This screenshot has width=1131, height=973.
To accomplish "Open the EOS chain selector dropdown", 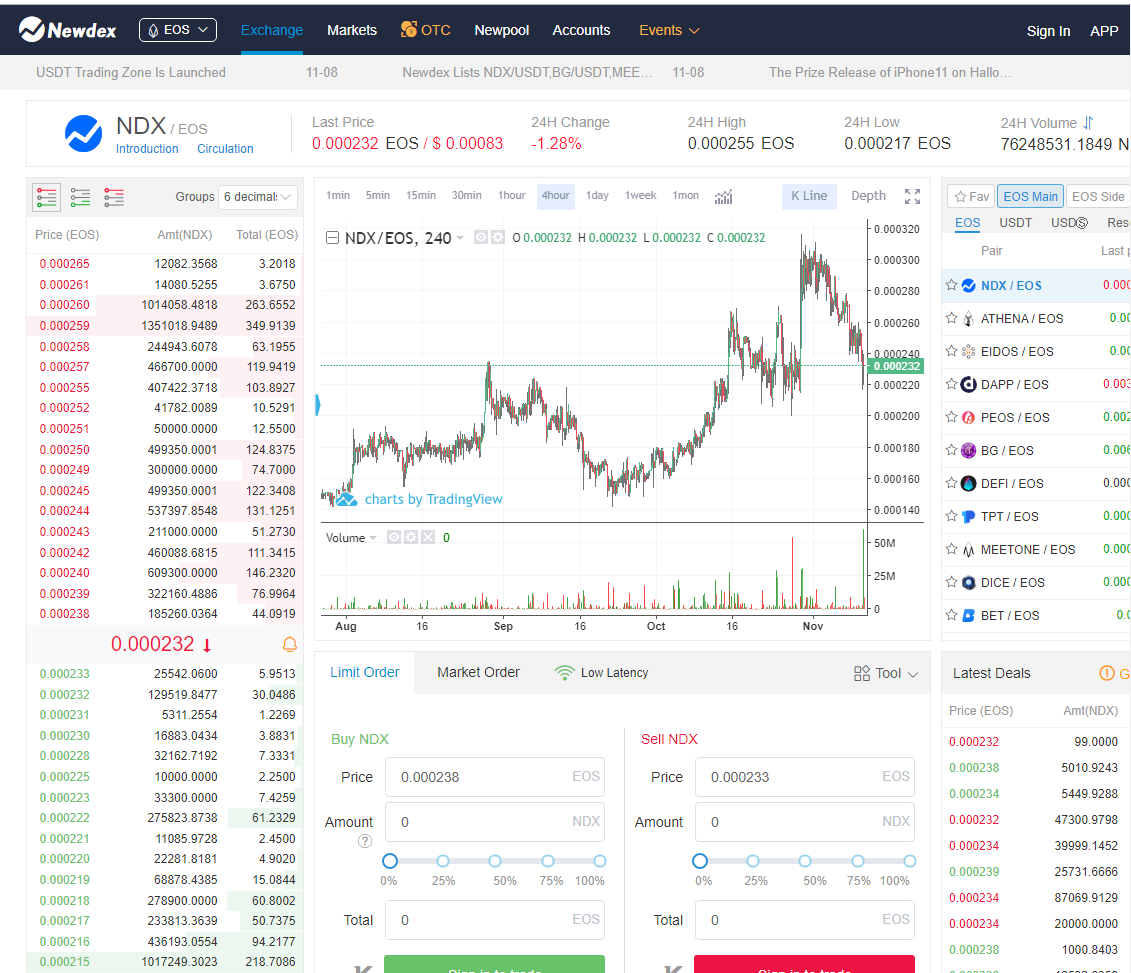I will tap(177, 30).
